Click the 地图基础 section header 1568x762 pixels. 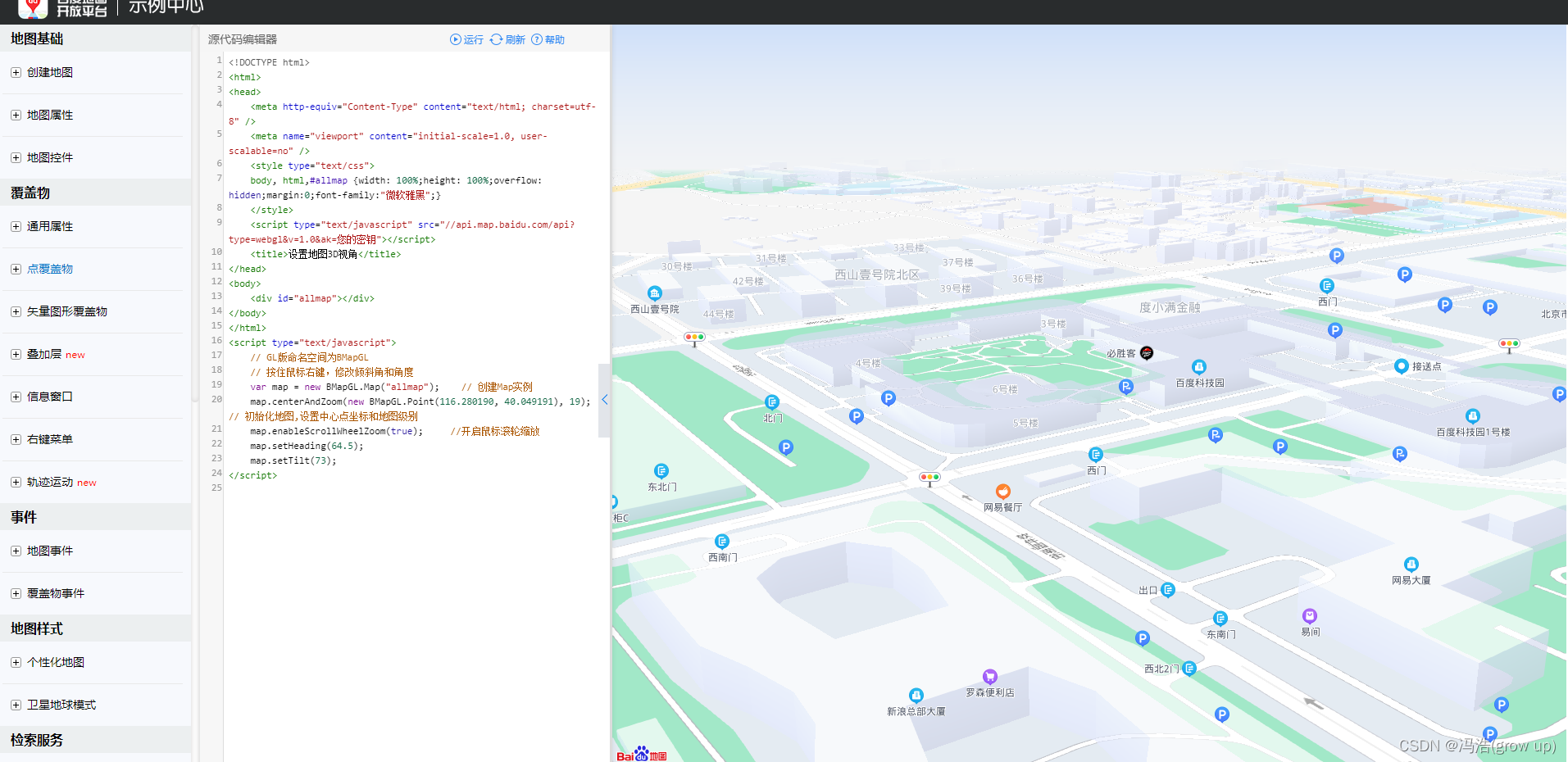click(37, 39)
